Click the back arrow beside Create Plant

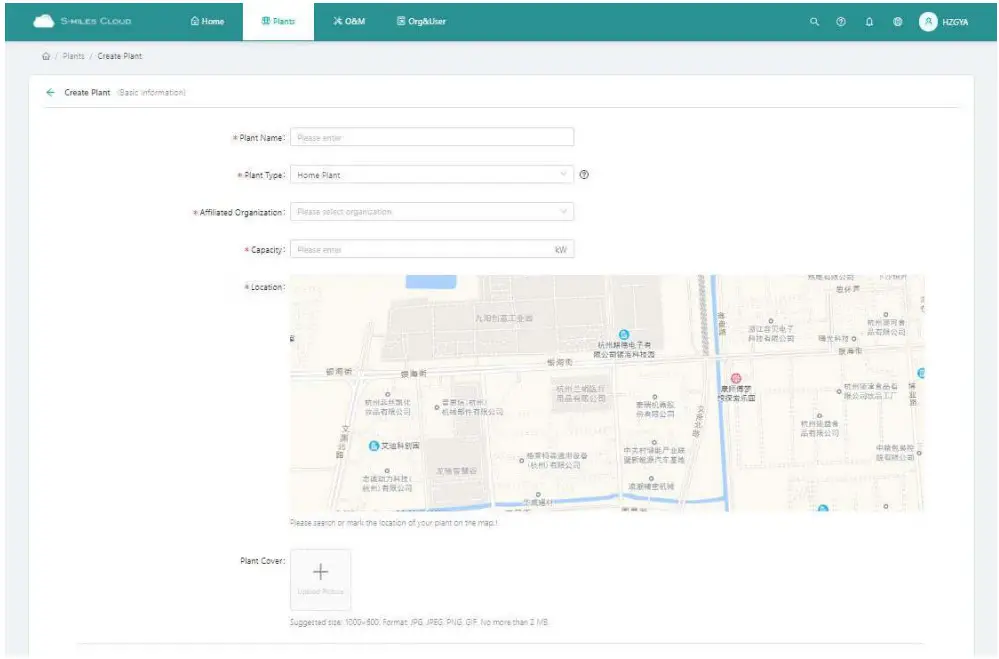[49, 90]
